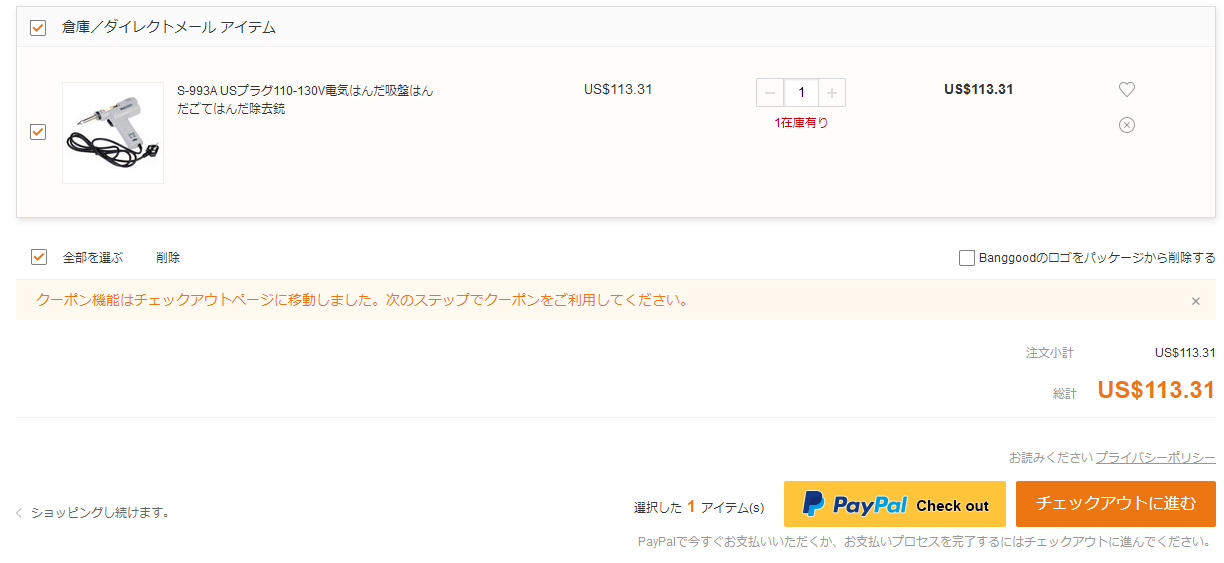Image resolution: width=1224 pixels, height=563 pixels.
Task: Enable removing Banggood logo from package
Action: [967, 258]
